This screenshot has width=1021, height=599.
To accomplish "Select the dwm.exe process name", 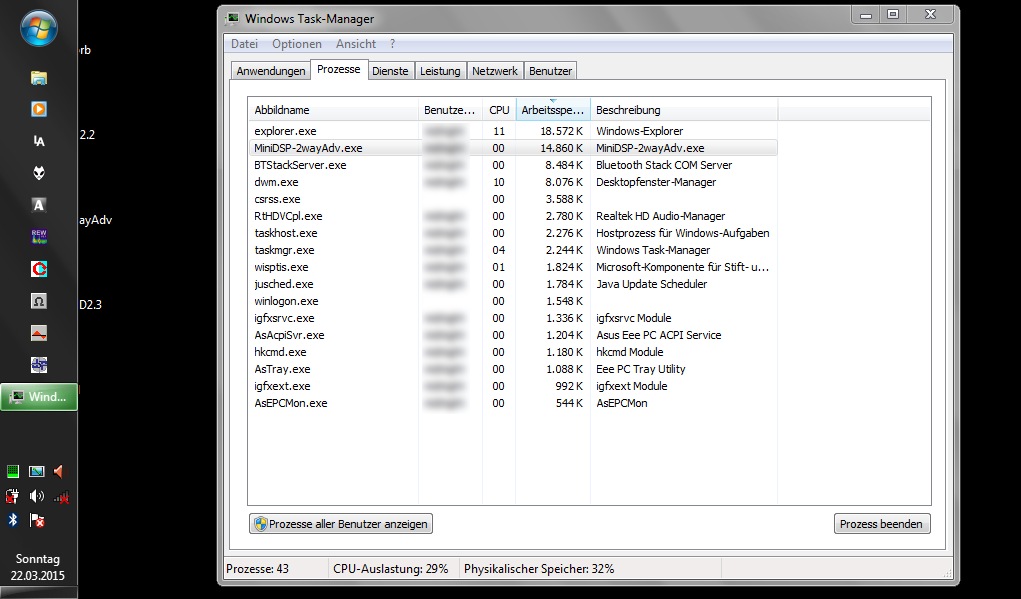I will (x=276, y=182).
